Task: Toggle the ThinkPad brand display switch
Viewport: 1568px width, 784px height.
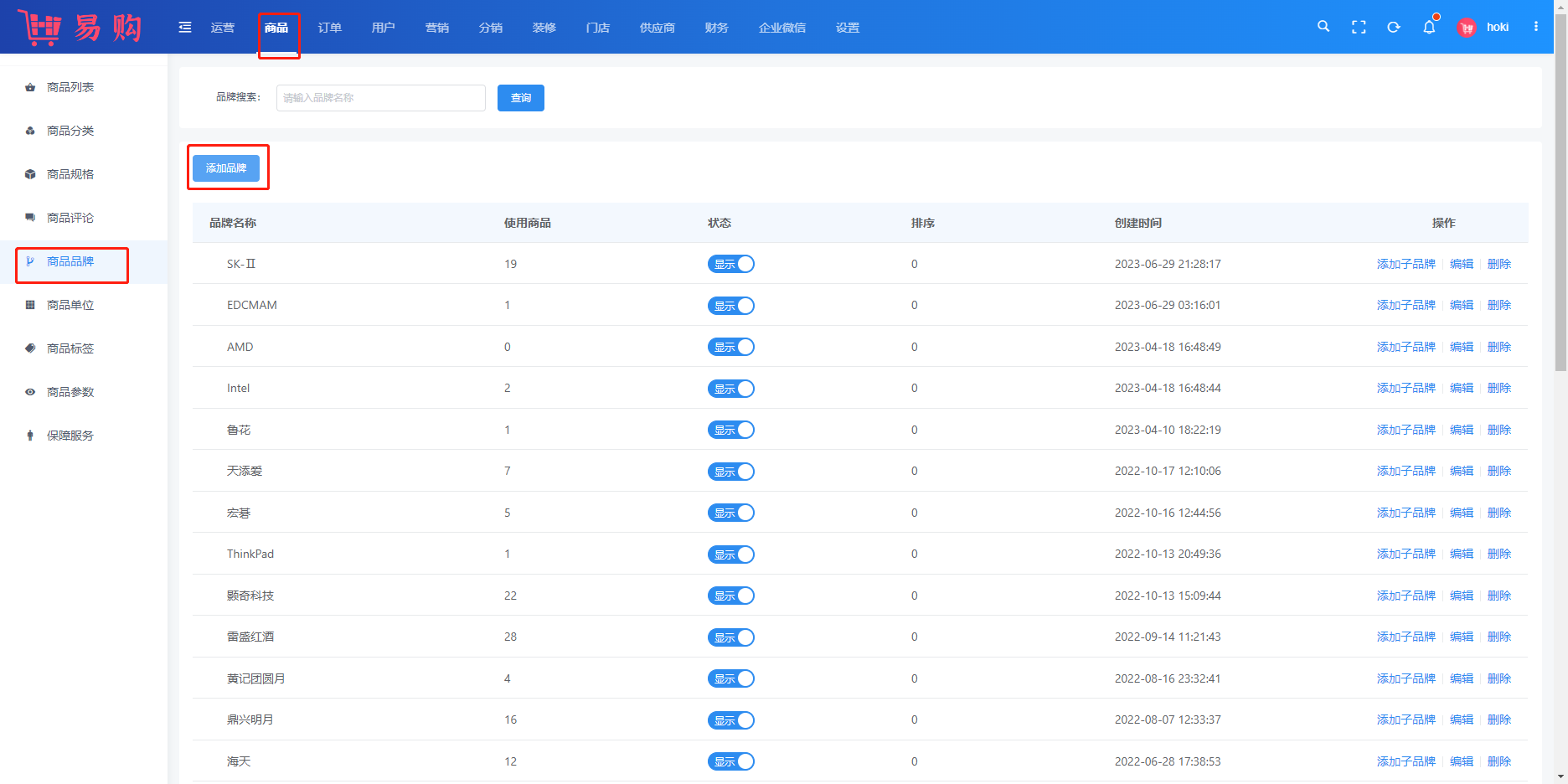Action: pos(730,554)
